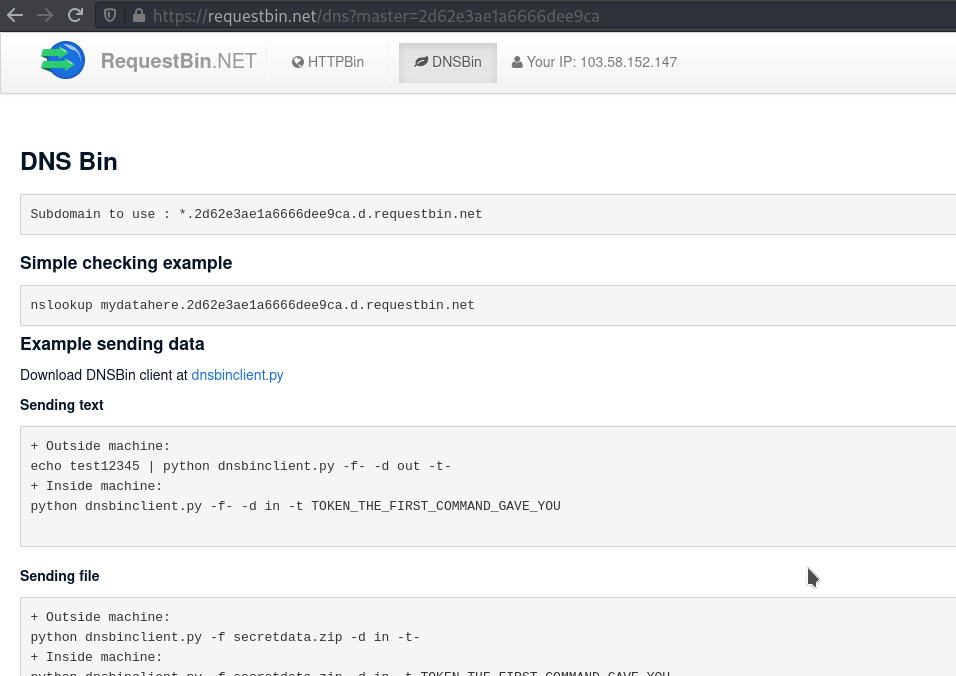Click the Simple checking example heading
Viewport: 956px width, 676px height.
(126, 263)
